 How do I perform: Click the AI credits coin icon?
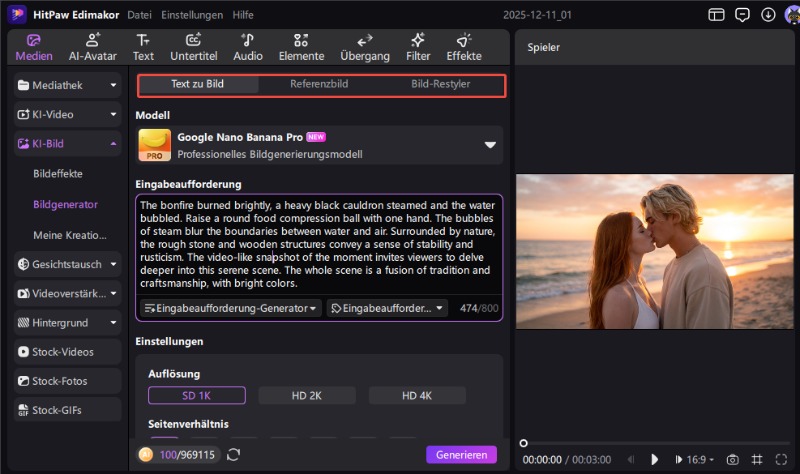(146, 455)
